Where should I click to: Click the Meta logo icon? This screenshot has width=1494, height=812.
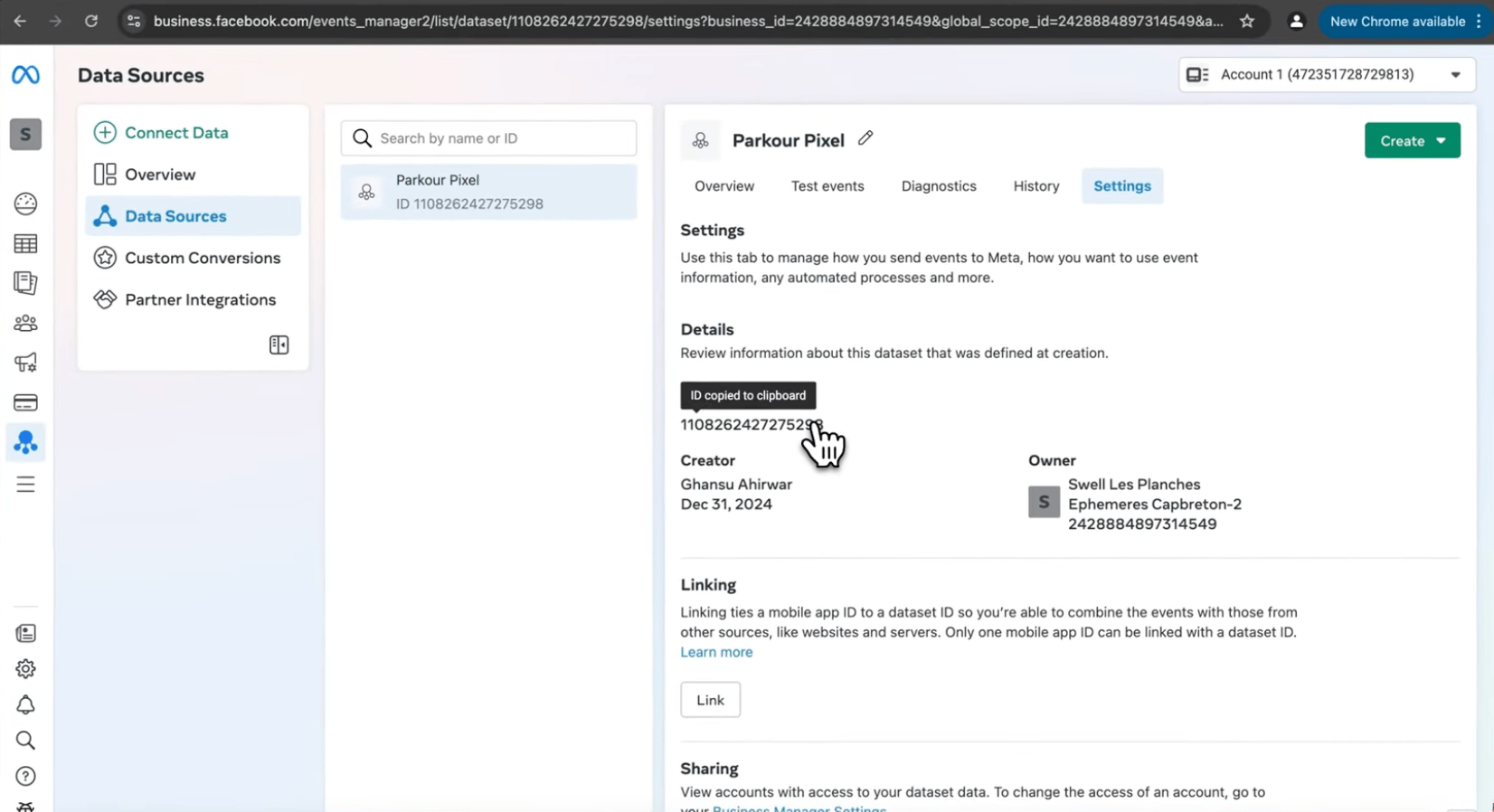coord(25,75)
